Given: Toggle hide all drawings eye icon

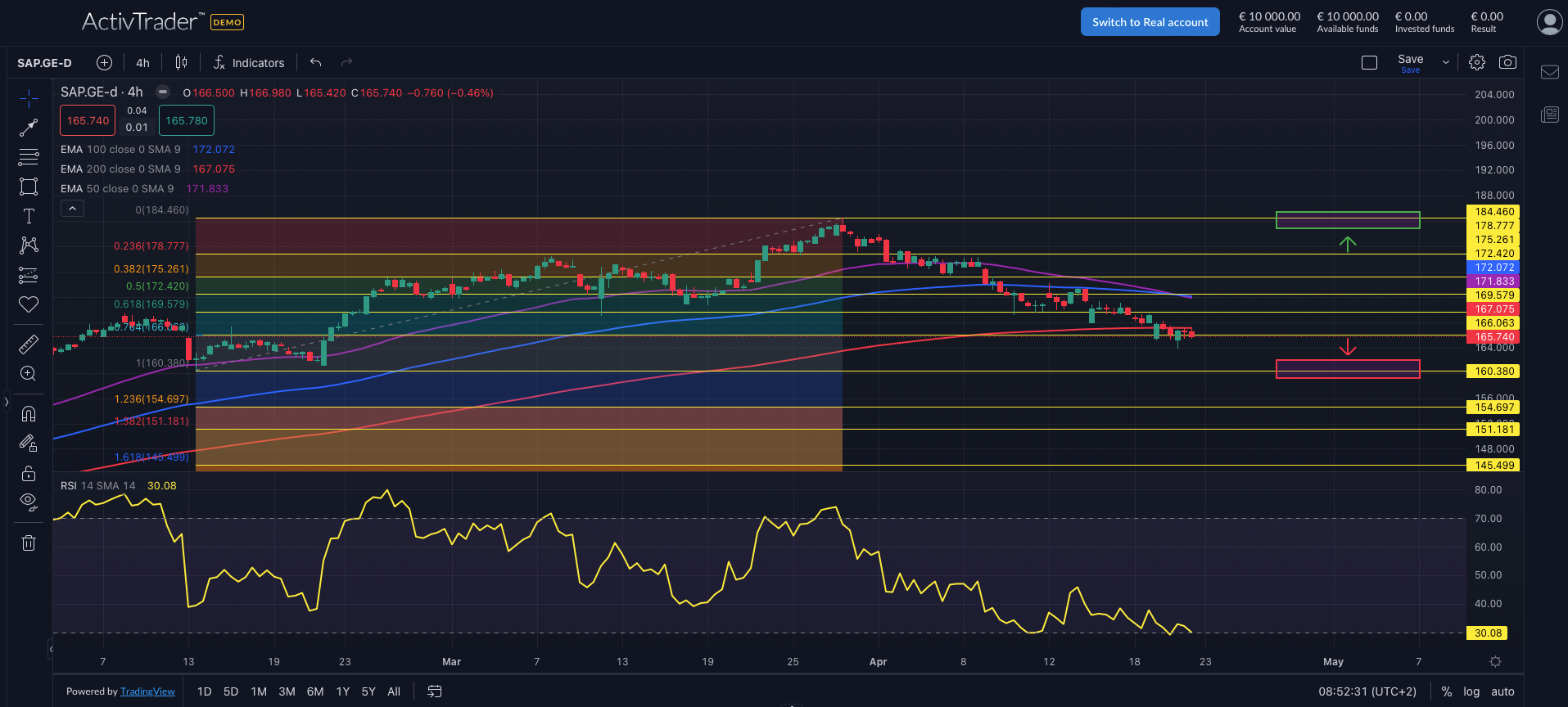Looking at the screenshot, I should [29, 502].
